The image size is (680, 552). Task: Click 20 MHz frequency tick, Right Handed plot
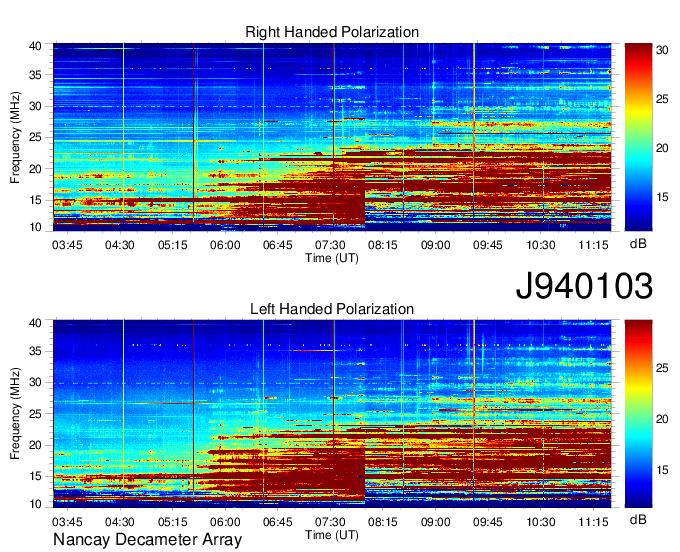pyautogui.click(x=35, y=169)
